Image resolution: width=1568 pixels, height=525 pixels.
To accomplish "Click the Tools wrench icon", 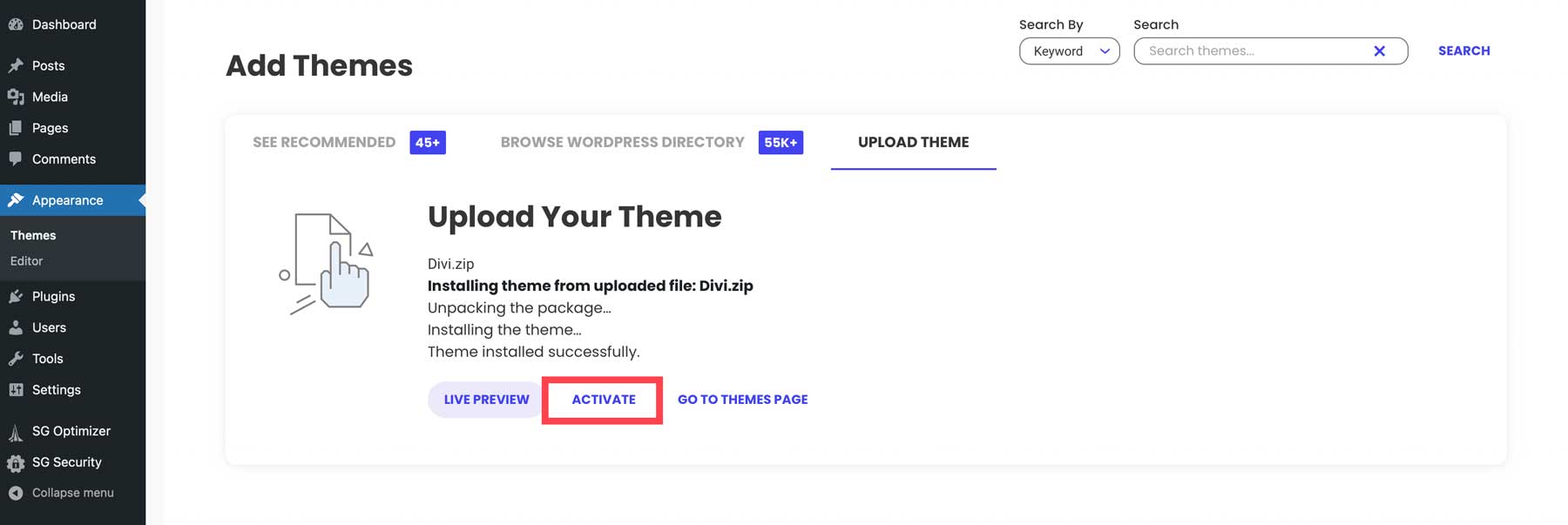I will (16, 359).
